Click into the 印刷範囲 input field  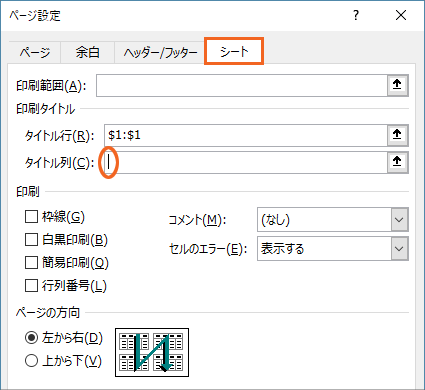242,86
